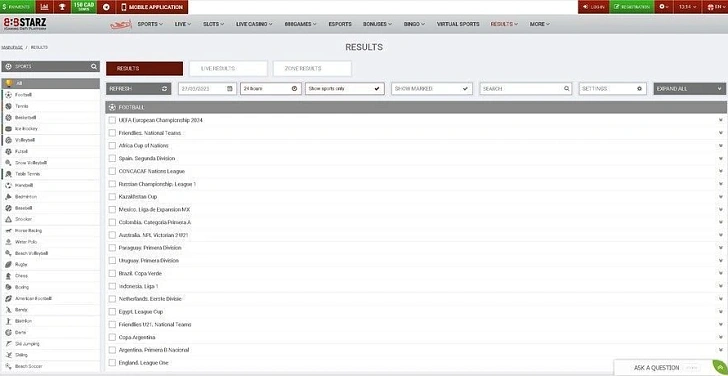The image size is (728, 376).
Task: Click the Ask a Question chat widget
Action: (x=670, y=368)
